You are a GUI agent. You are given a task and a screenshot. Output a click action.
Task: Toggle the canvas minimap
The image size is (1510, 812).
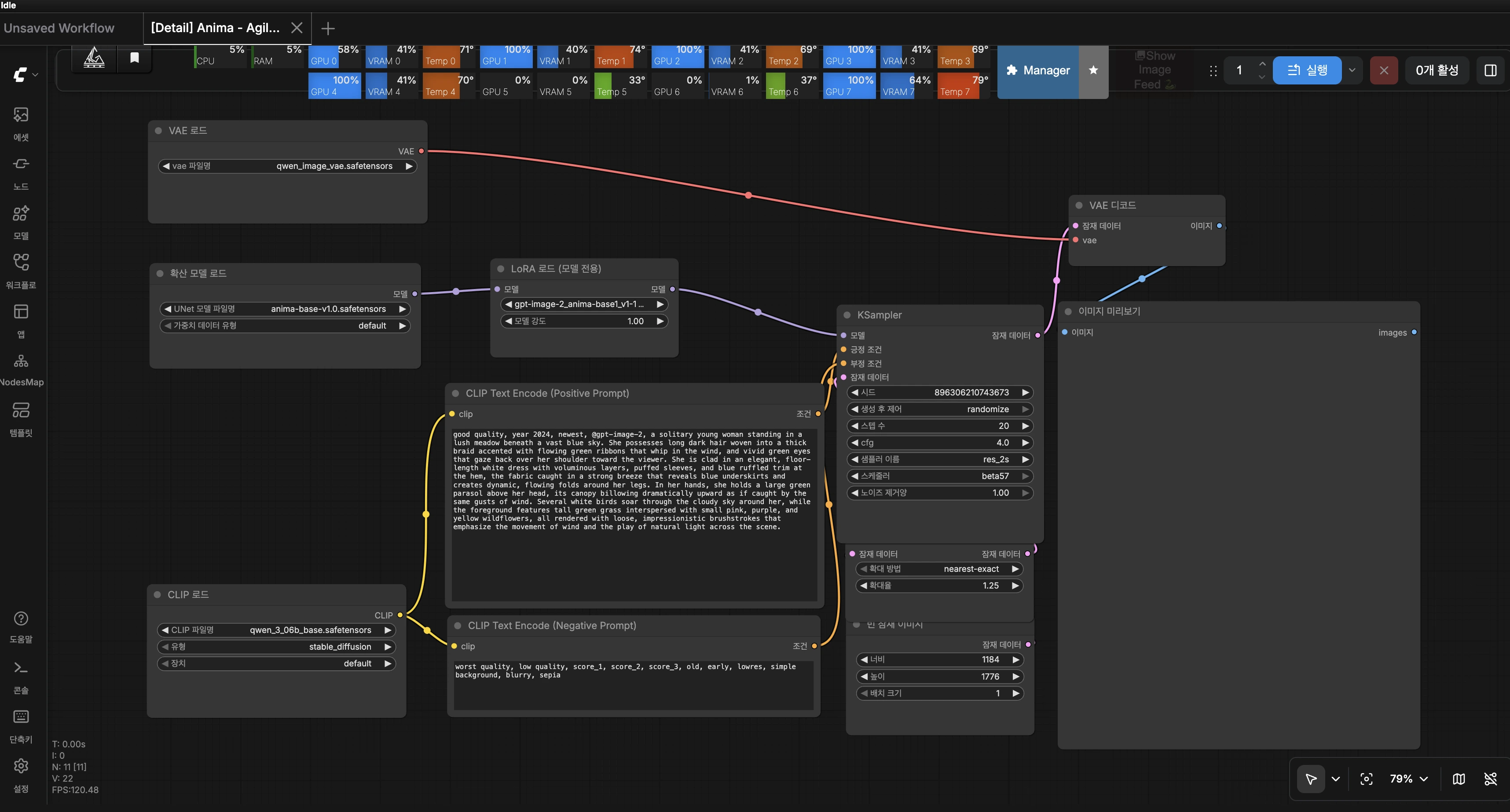click(x=1459, y=779)
